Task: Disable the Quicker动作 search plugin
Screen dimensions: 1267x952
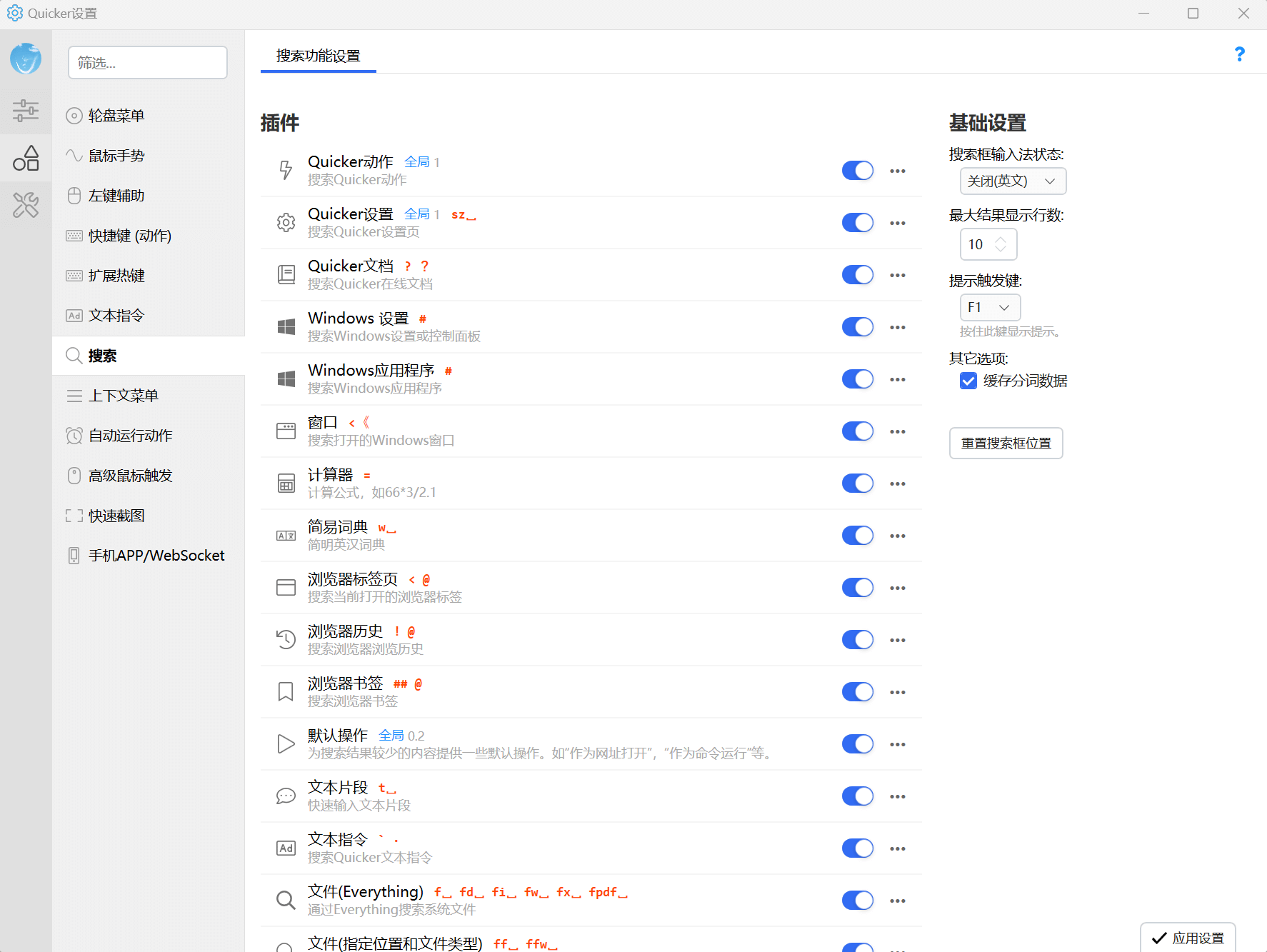Action: 858,171
